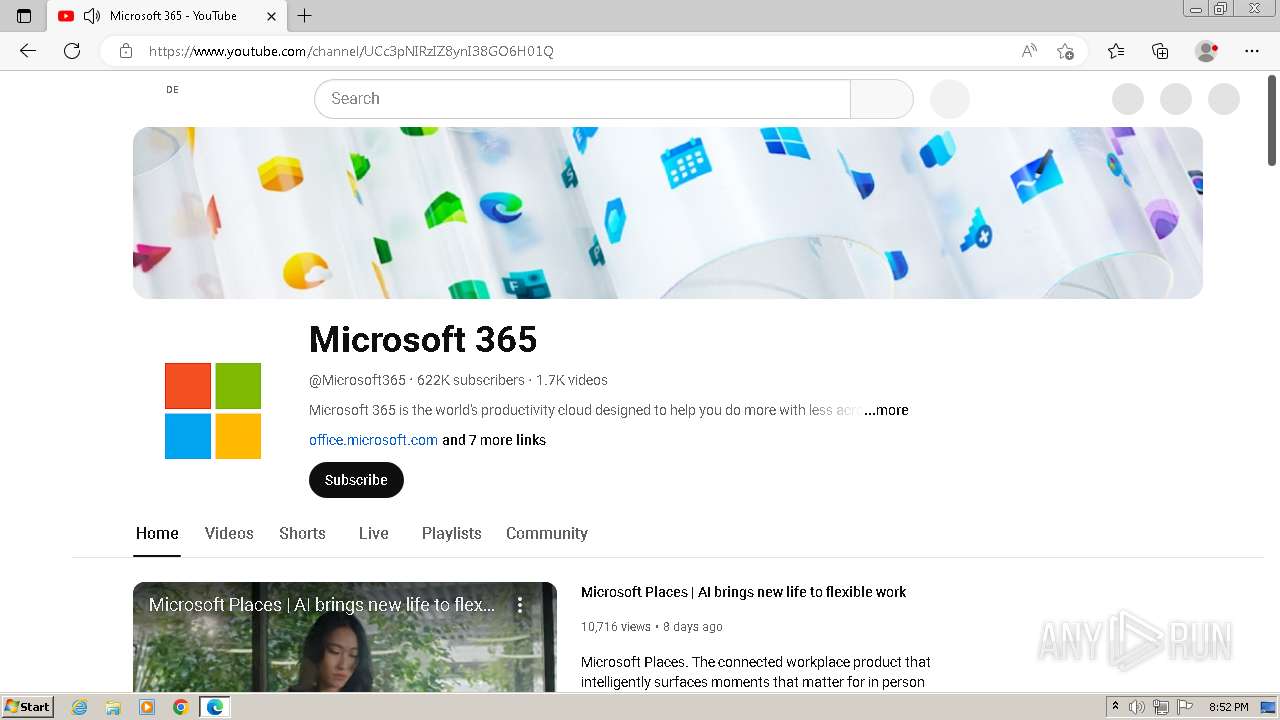The image size is (1280, 720).
Task: Click in the YouTube Search field
Action: click(x=582, y=99)
